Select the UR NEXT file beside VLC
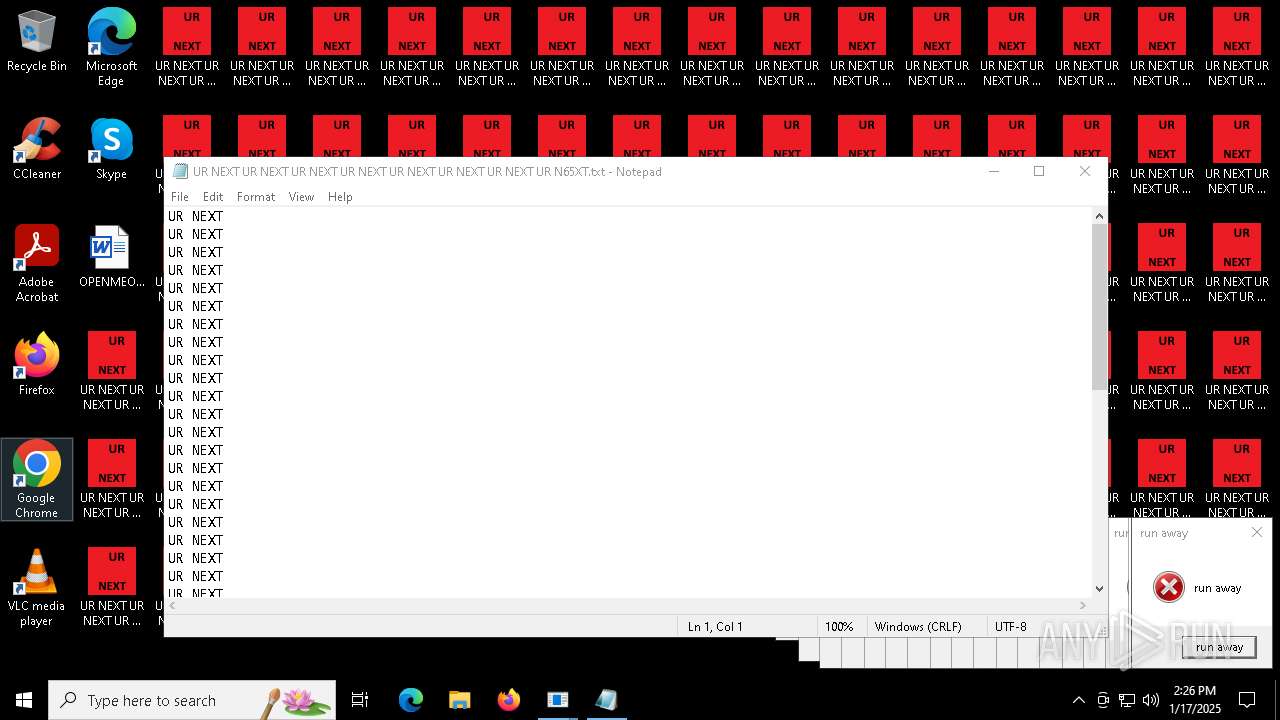The width and height of the screenshot is (1280, 720). 112,587
